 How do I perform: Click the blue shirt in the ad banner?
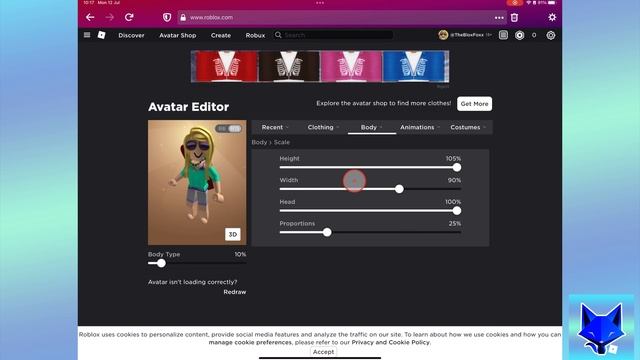click(x=413, y=66)
